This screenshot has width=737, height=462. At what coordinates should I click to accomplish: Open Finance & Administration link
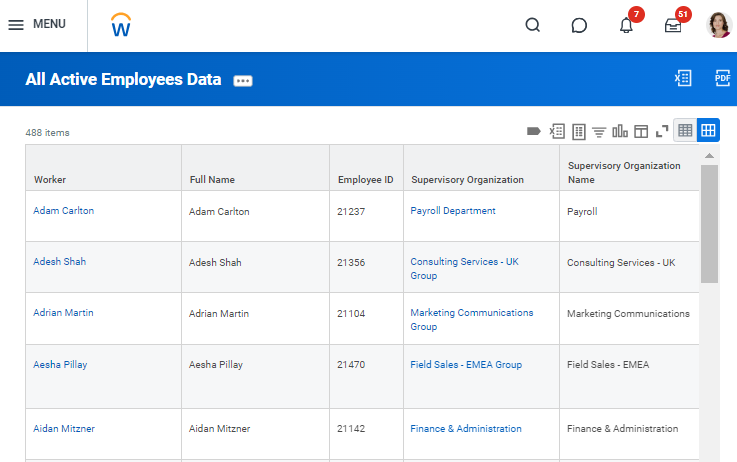click(466, 429)
